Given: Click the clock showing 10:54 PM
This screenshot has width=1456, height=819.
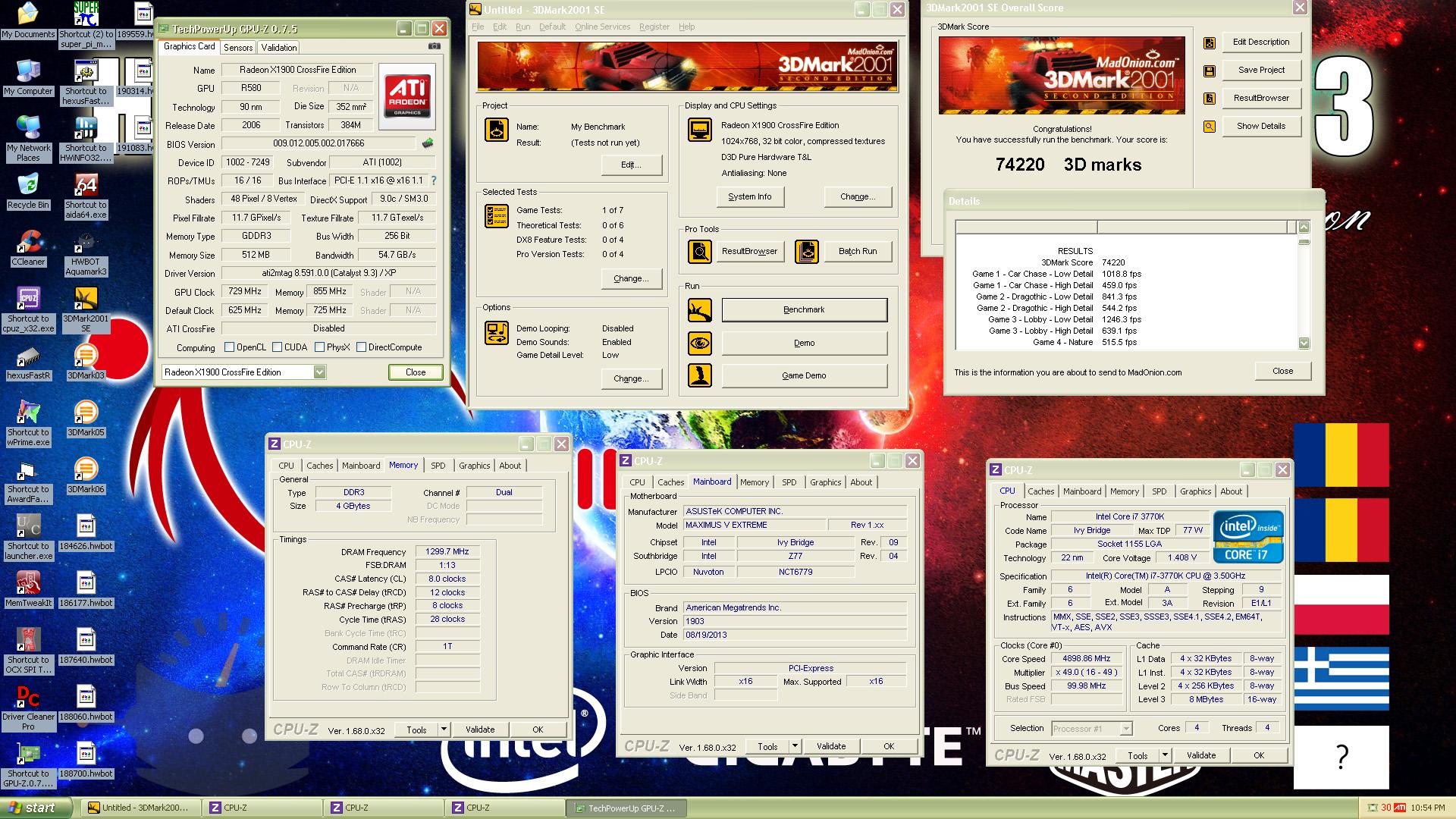Looking at the screenshot, I should (x=1429, y=808).
